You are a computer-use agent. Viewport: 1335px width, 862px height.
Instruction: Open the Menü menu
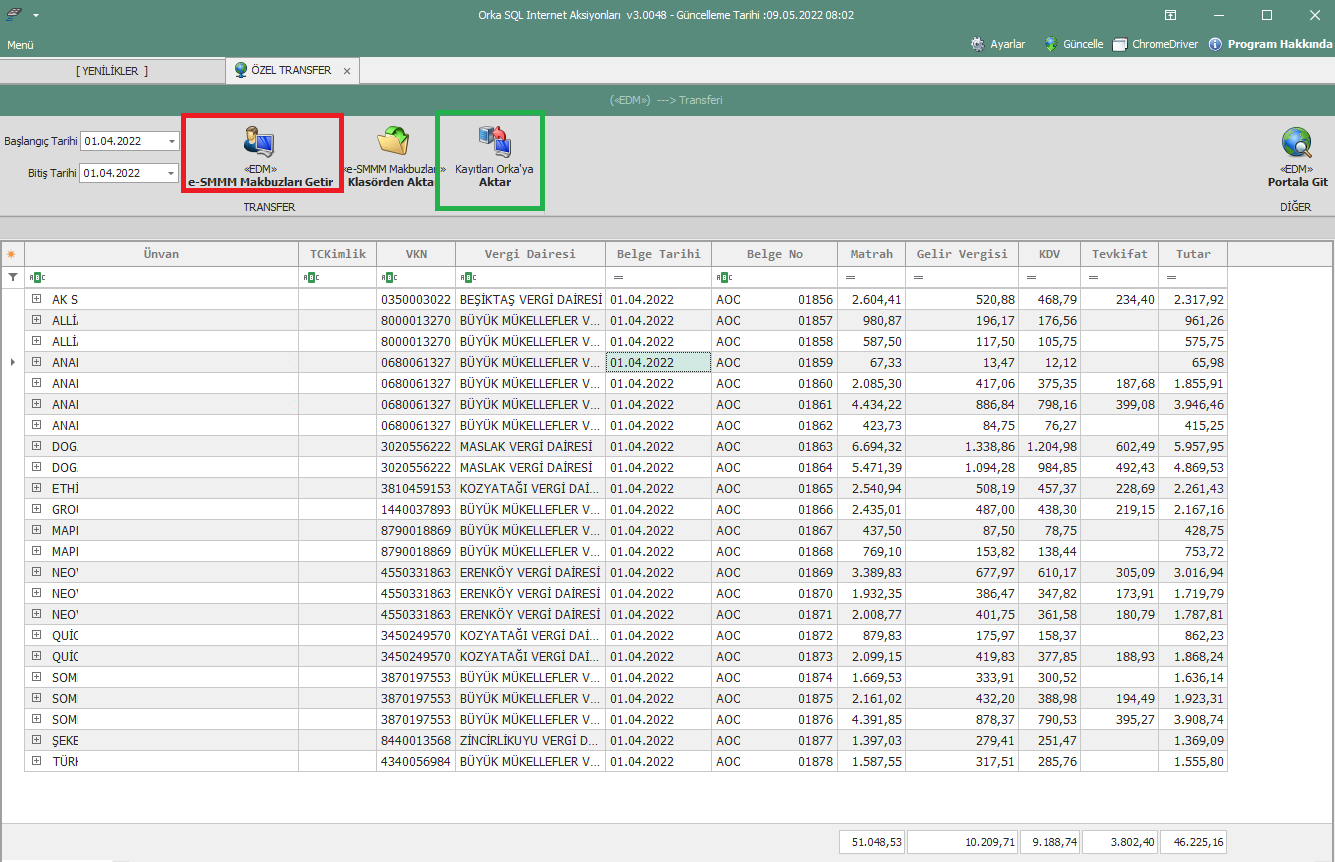20,45
